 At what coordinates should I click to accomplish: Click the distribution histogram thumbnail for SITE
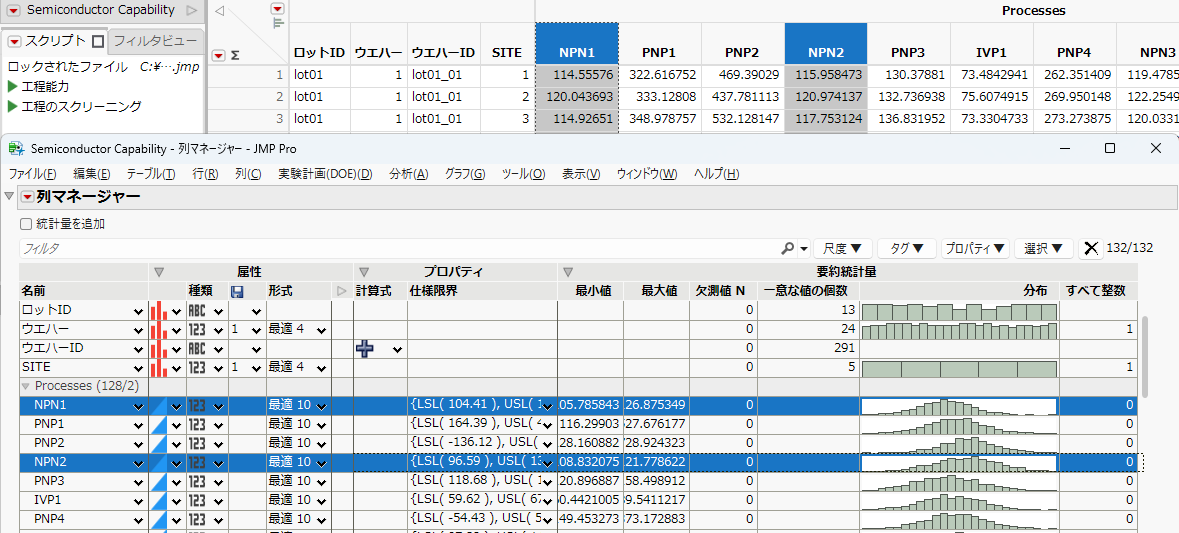959,368
